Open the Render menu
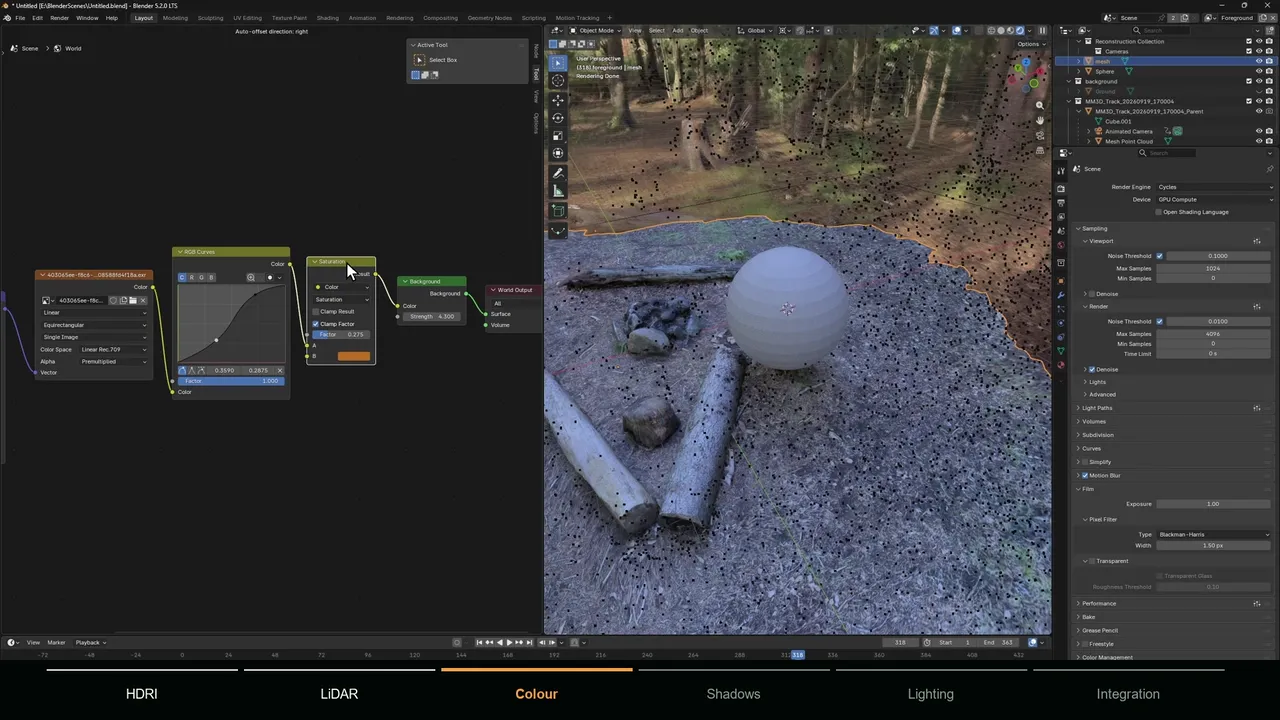This screenshot has height=720, width=1280. [x=59, y=18]
